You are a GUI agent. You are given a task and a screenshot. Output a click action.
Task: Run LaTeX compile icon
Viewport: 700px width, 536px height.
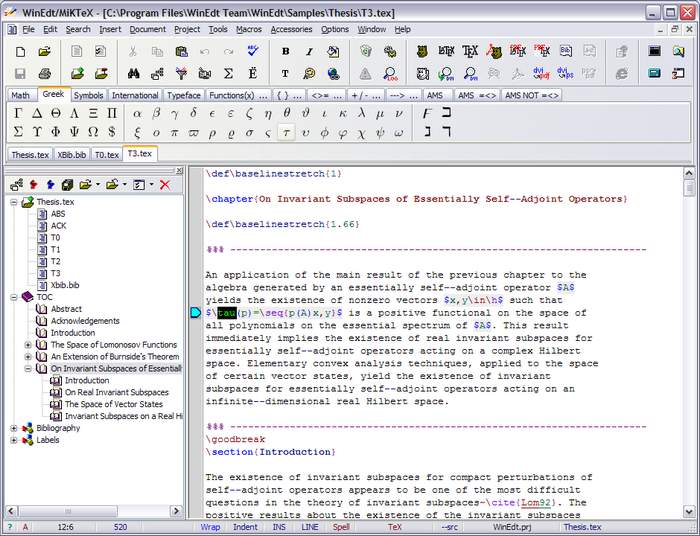446,51
